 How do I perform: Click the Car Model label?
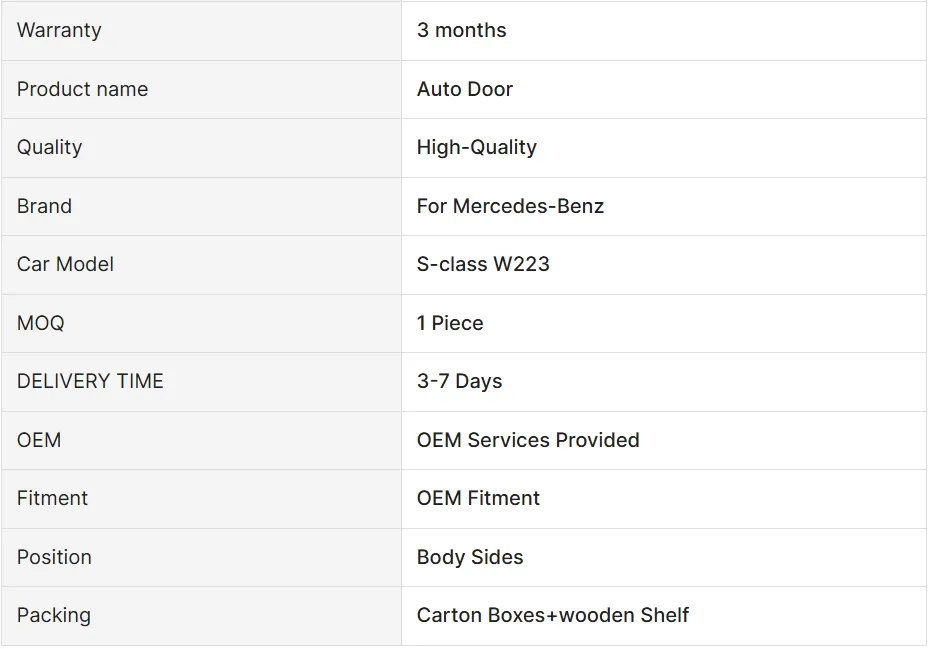65,264
